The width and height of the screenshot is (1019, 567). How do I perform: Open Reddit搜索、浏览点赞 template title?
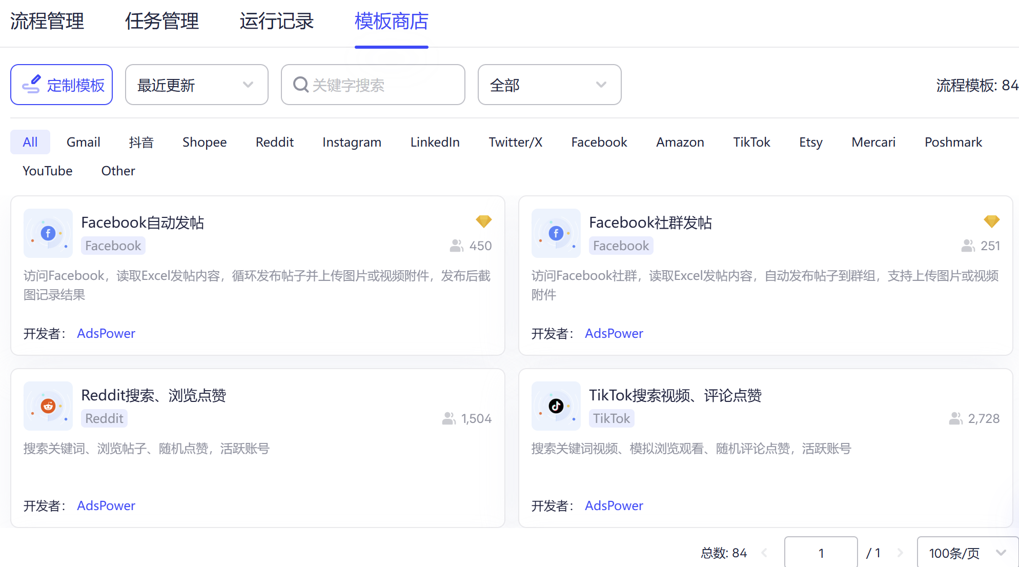pyautogui.click(x=153, y=395)
